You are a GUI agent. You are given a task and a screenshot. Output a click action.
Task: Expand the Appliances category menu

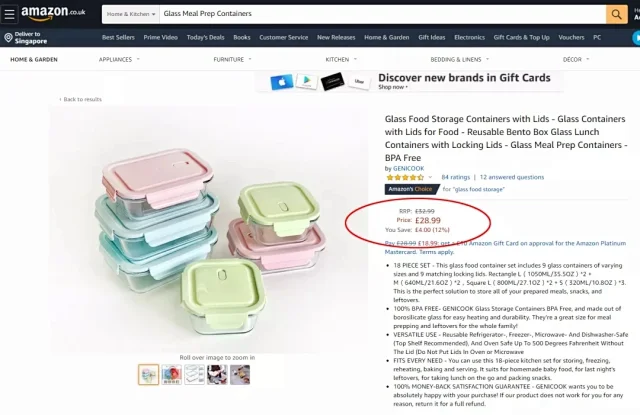pyautogui.click(x=119, y=60)
